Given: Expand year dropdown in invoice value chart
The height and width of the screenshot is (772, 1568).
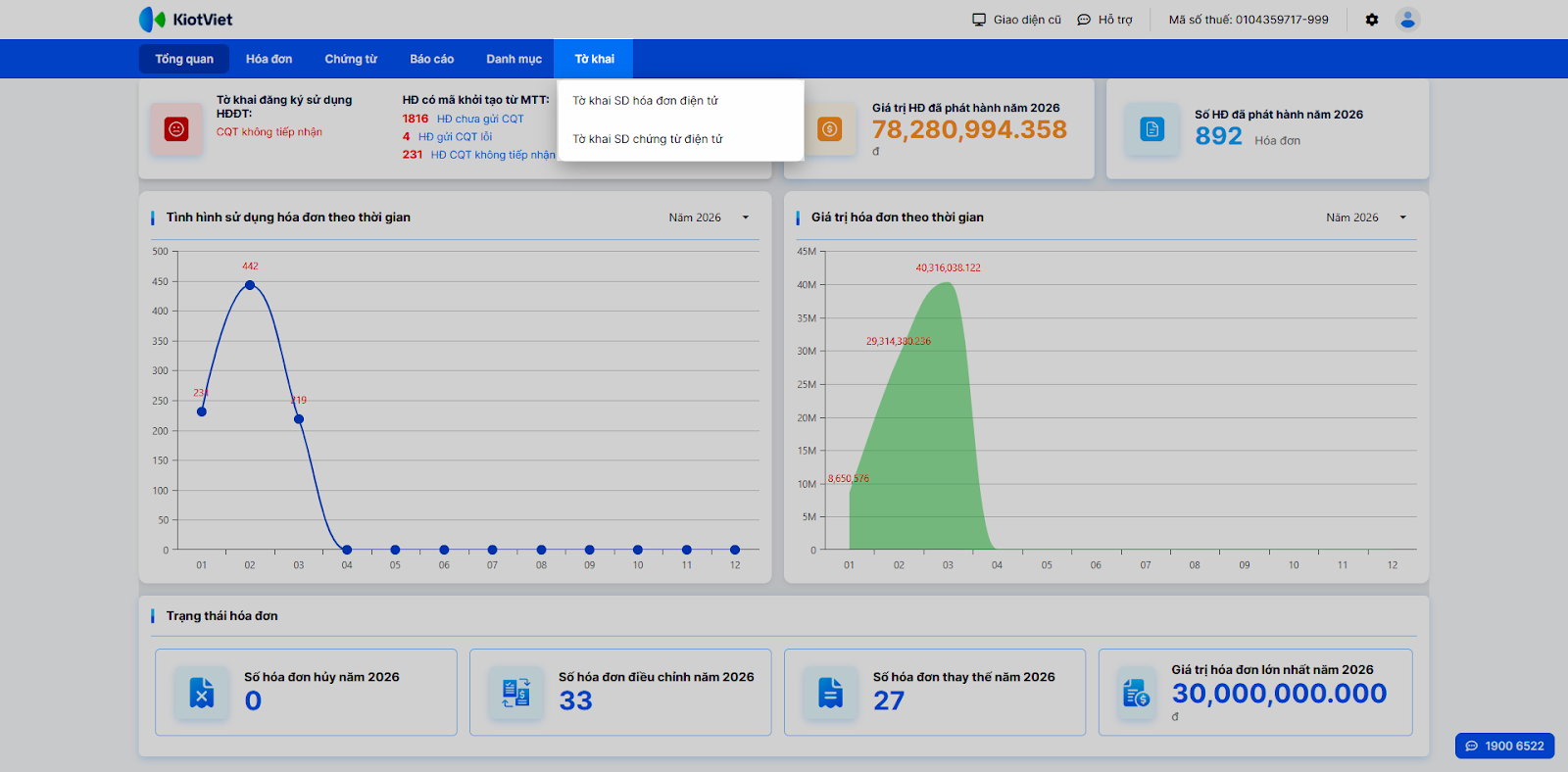Looking at the screenshot, I should point(1402,217).
